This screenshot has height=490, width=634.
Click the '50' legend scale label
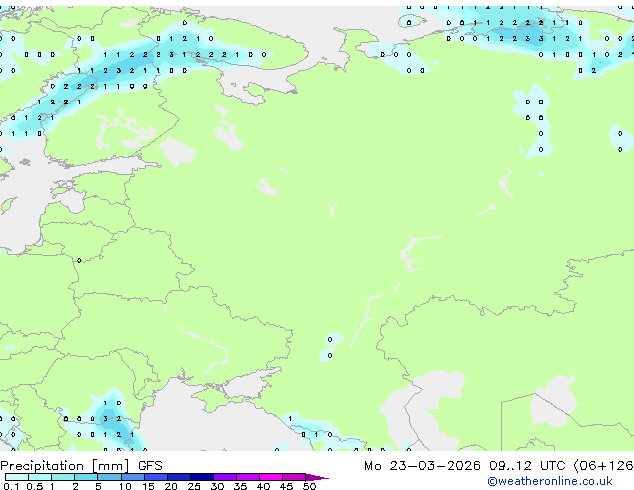tap(309, 486)
